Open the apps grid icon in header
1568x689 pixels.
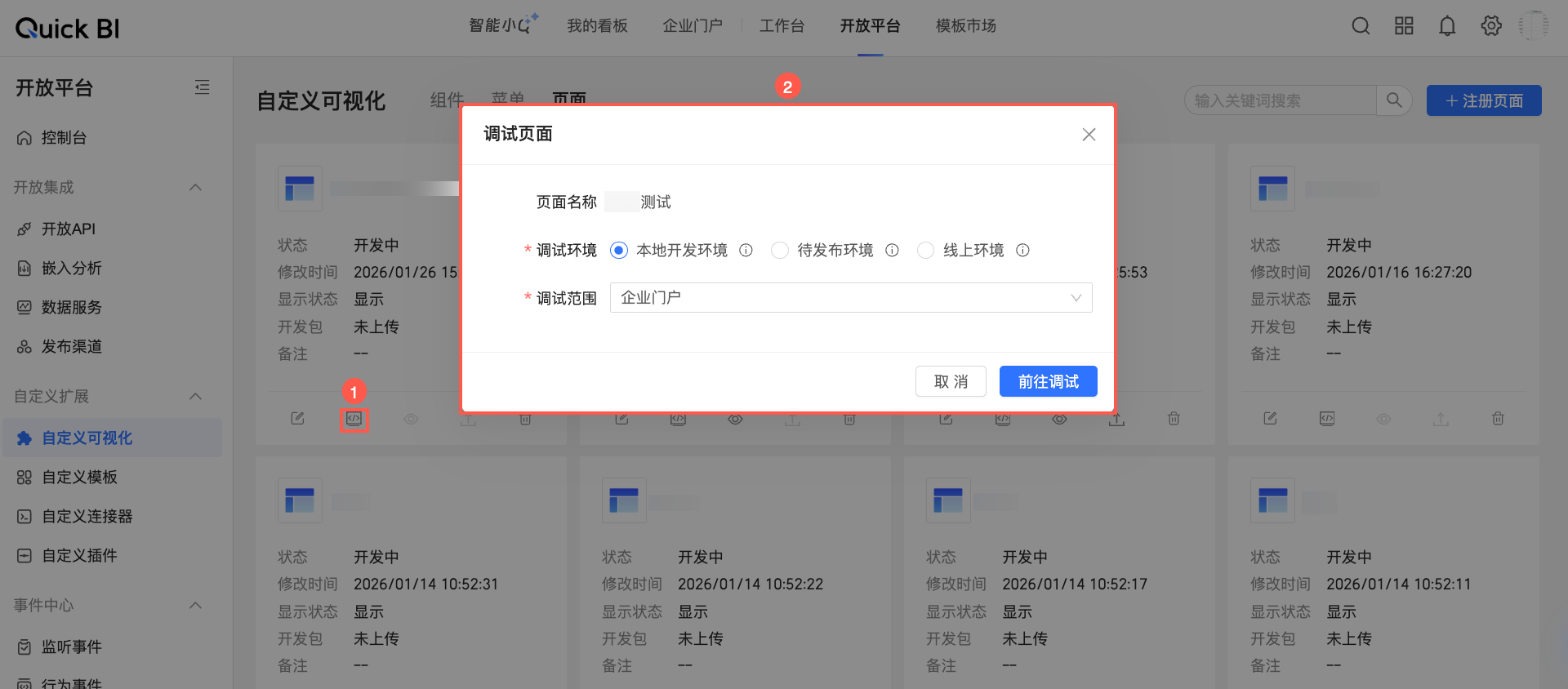[1404, 26]
